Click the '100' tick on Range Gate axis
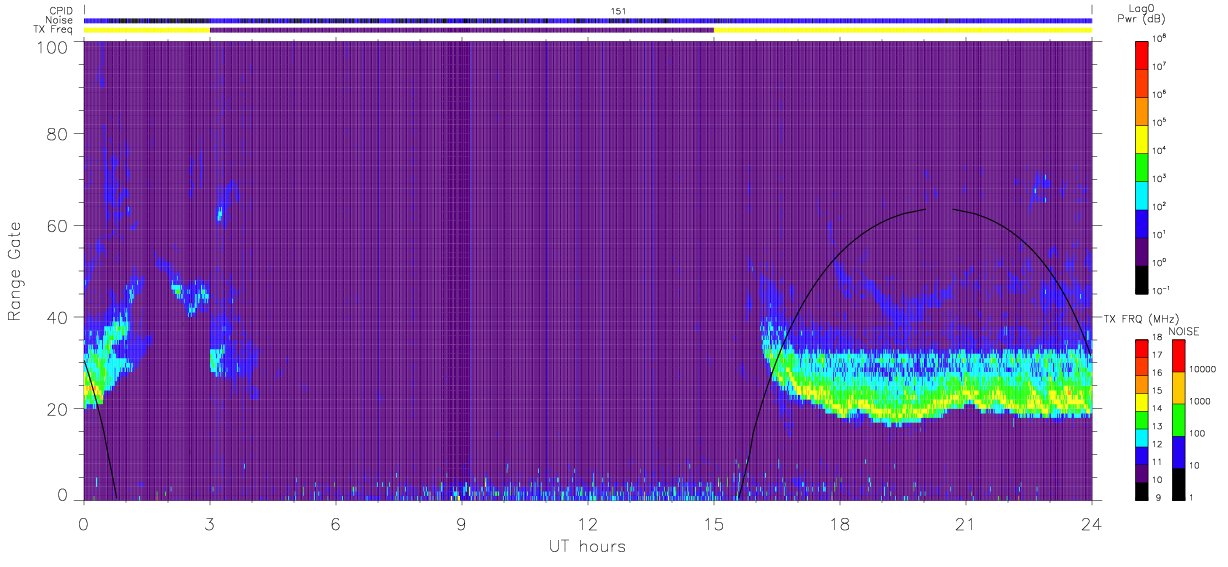1228x567 pixels. (54, 47)
